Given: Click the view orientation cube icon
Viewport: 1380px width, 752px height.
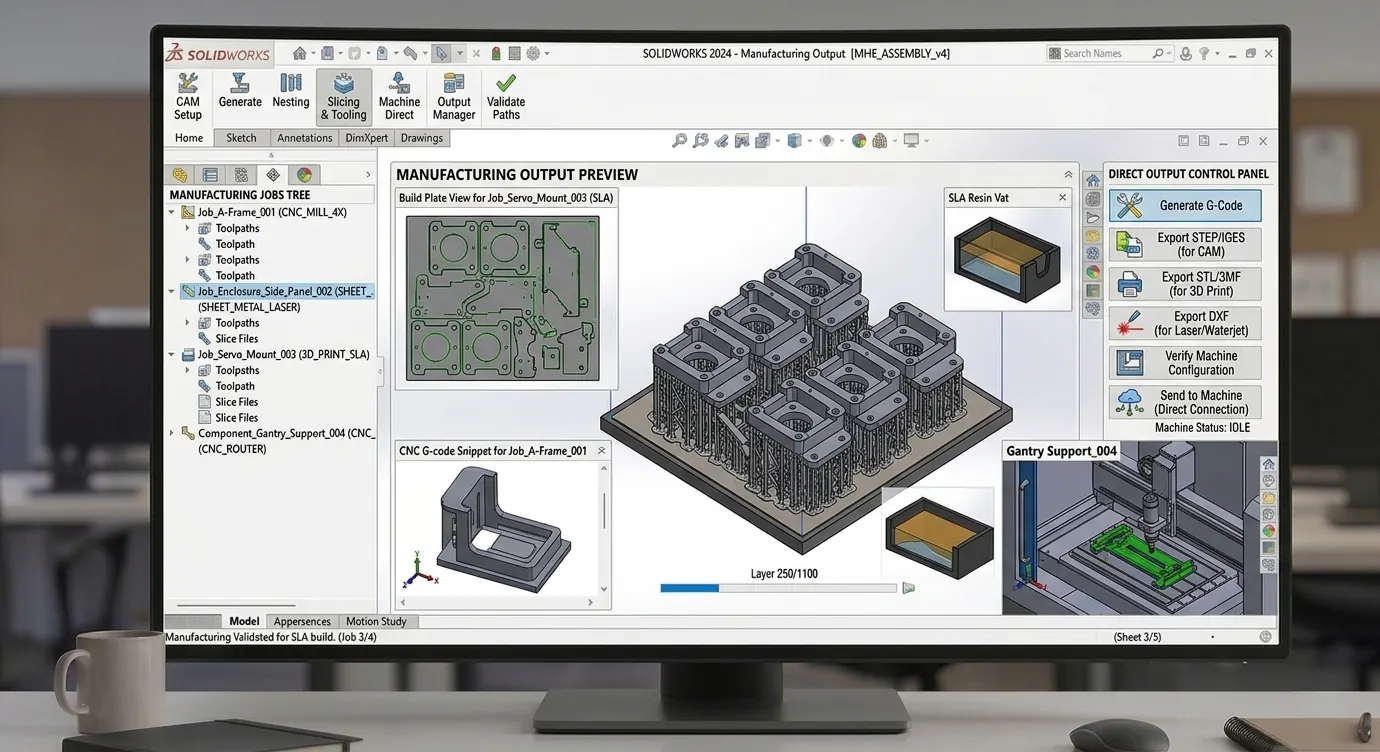Looking at the screenshot, I should pos(794,141).
